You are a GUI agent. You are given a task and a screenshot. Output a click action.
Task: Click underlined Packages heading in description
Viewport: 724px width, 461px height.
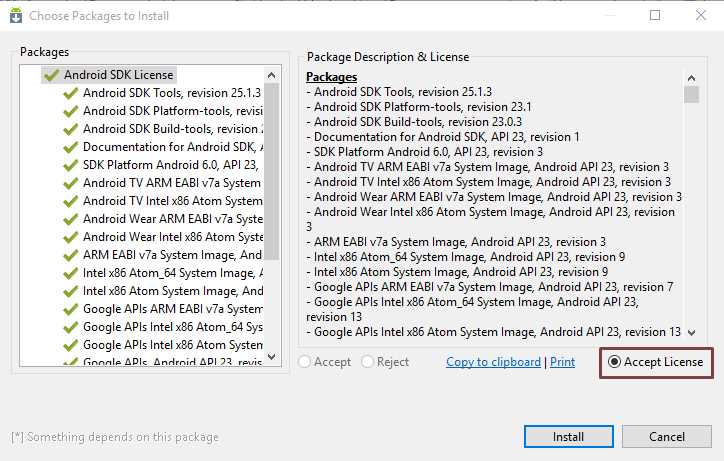[332, 77]
